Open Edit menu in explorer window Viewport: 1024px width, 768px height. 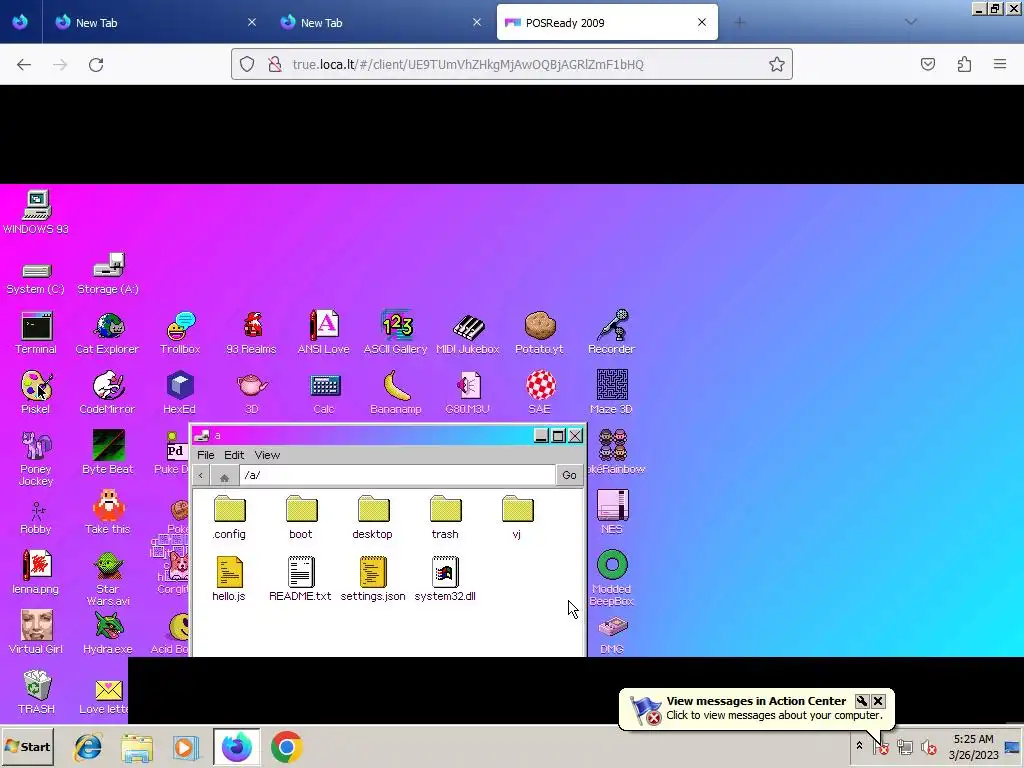coord(234,455)
